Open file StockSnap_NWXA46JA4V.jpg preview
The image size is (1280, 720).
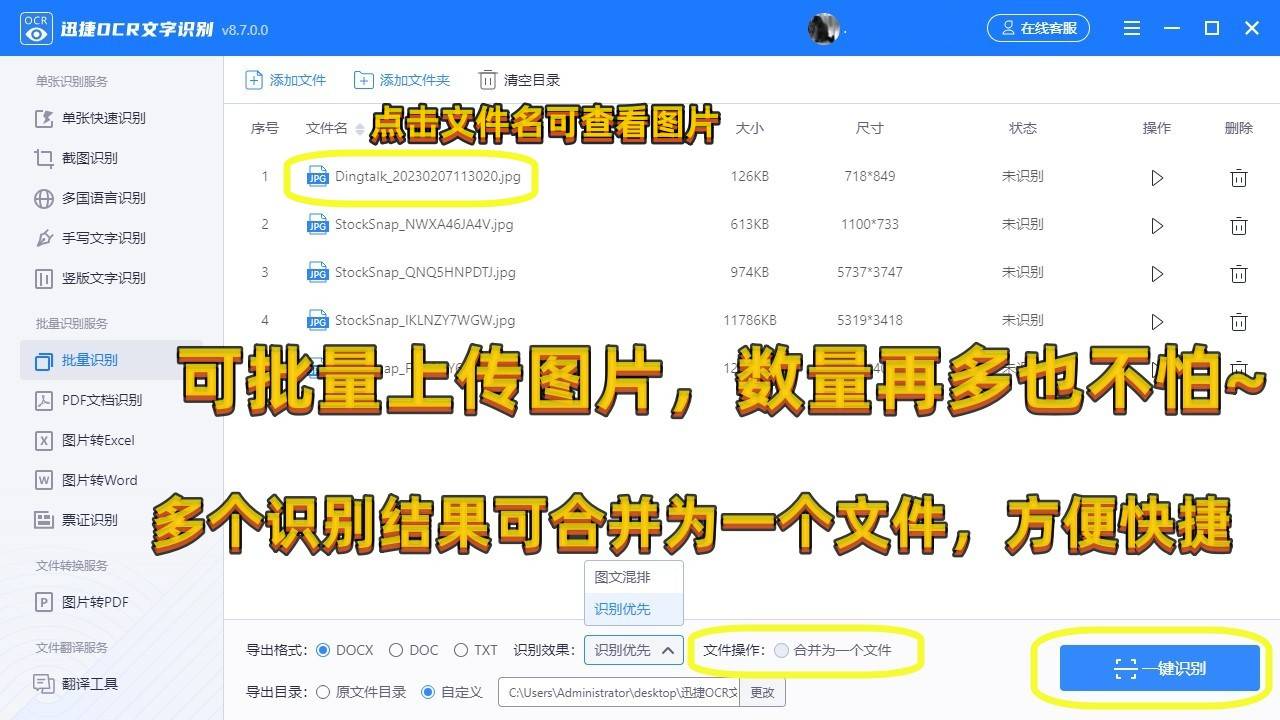[424, 224]
